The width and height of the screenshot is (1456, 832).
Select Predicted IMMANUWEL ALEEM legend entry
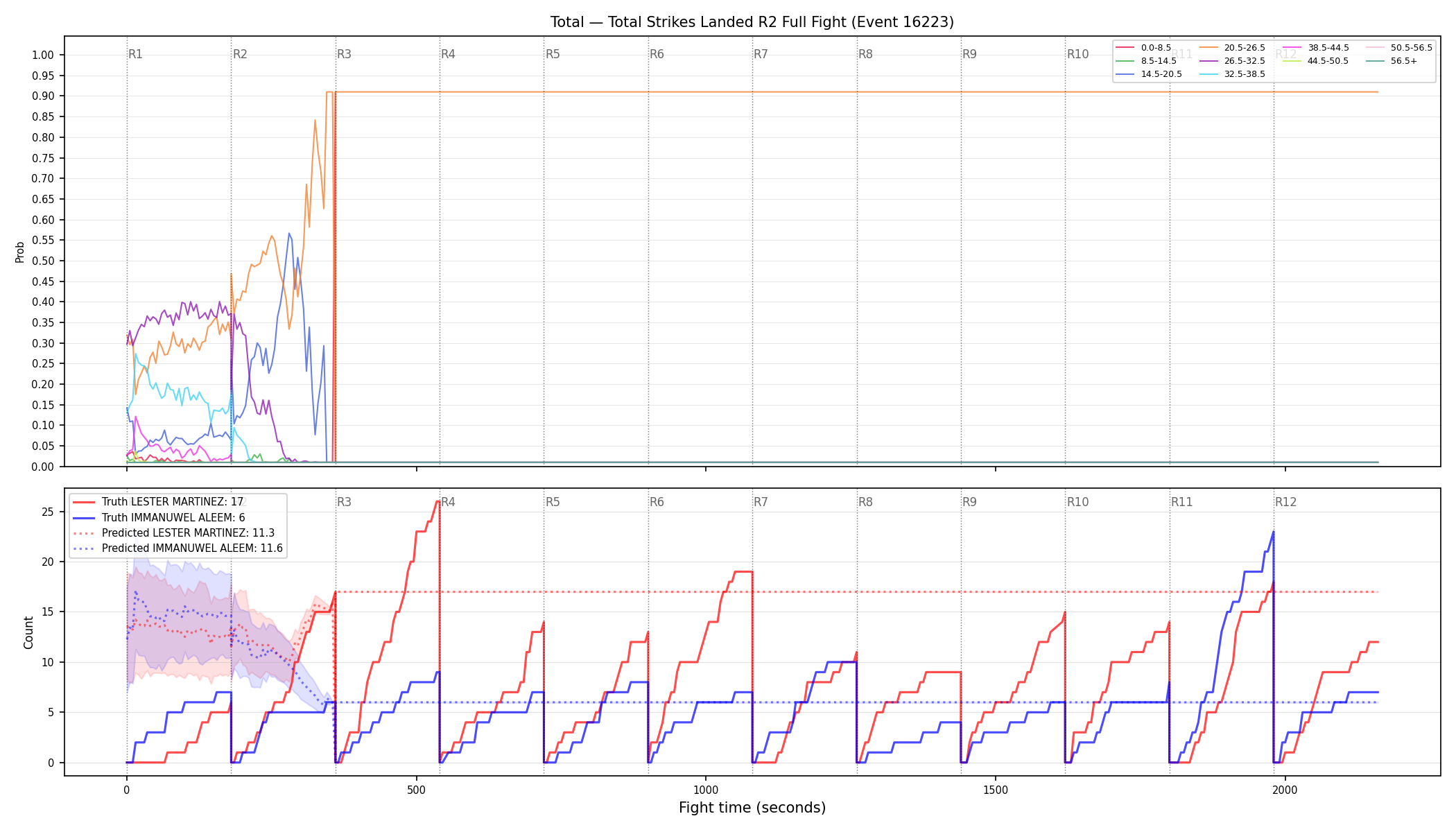coord(177,548)
